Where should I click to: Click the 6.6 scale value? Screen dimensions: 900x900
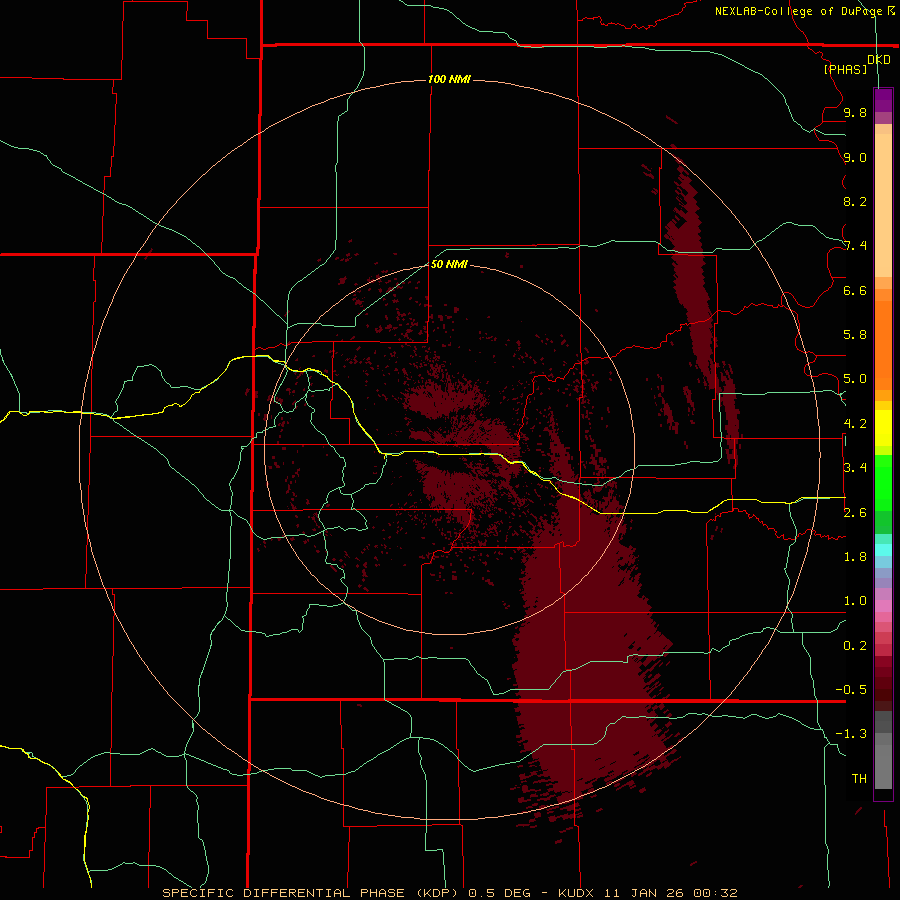coord(855,290)
